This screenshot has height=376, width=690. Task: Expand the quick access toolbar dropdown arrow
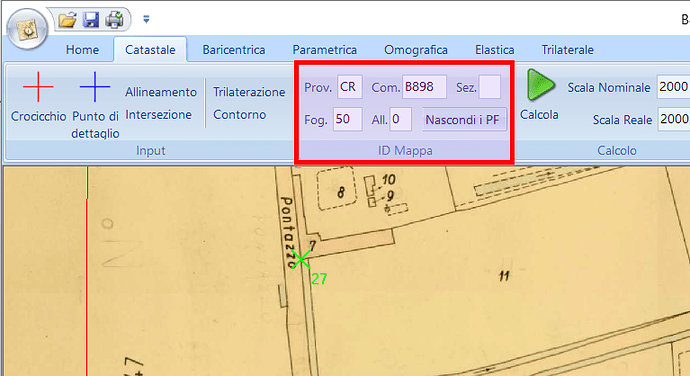[146, 19]
